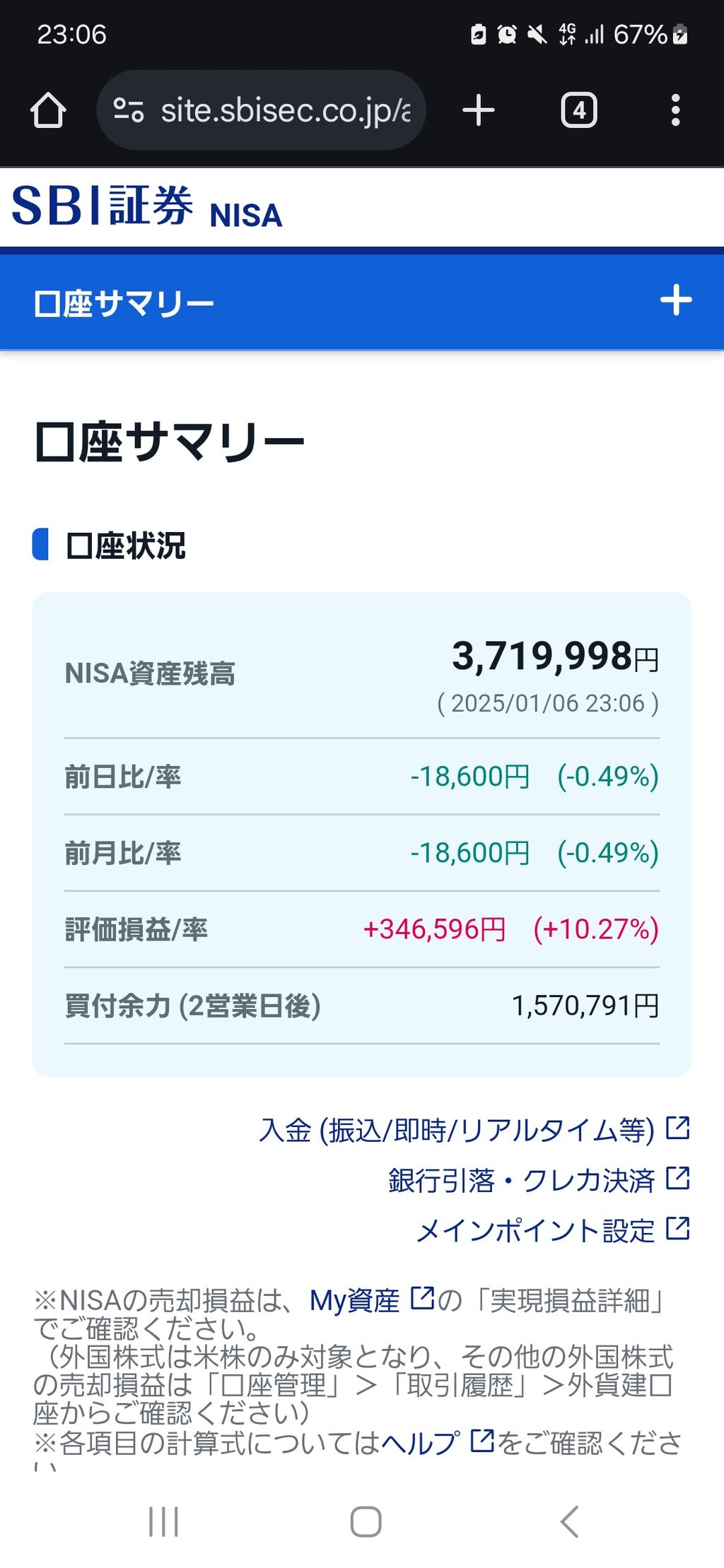
Task: Tap the NISA label beside the logo
Action: coord(246,216)
